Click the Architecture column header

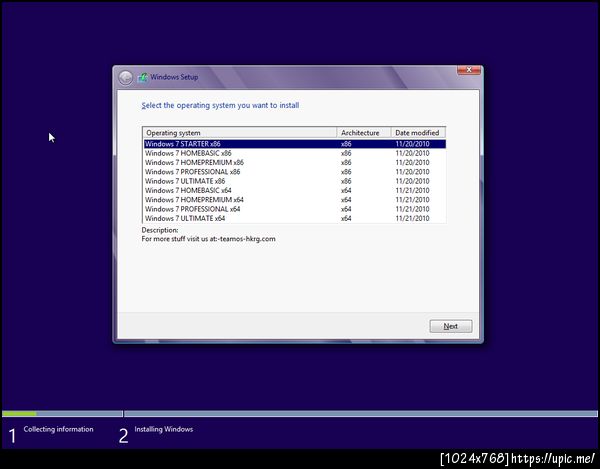(x=364, y=133)
